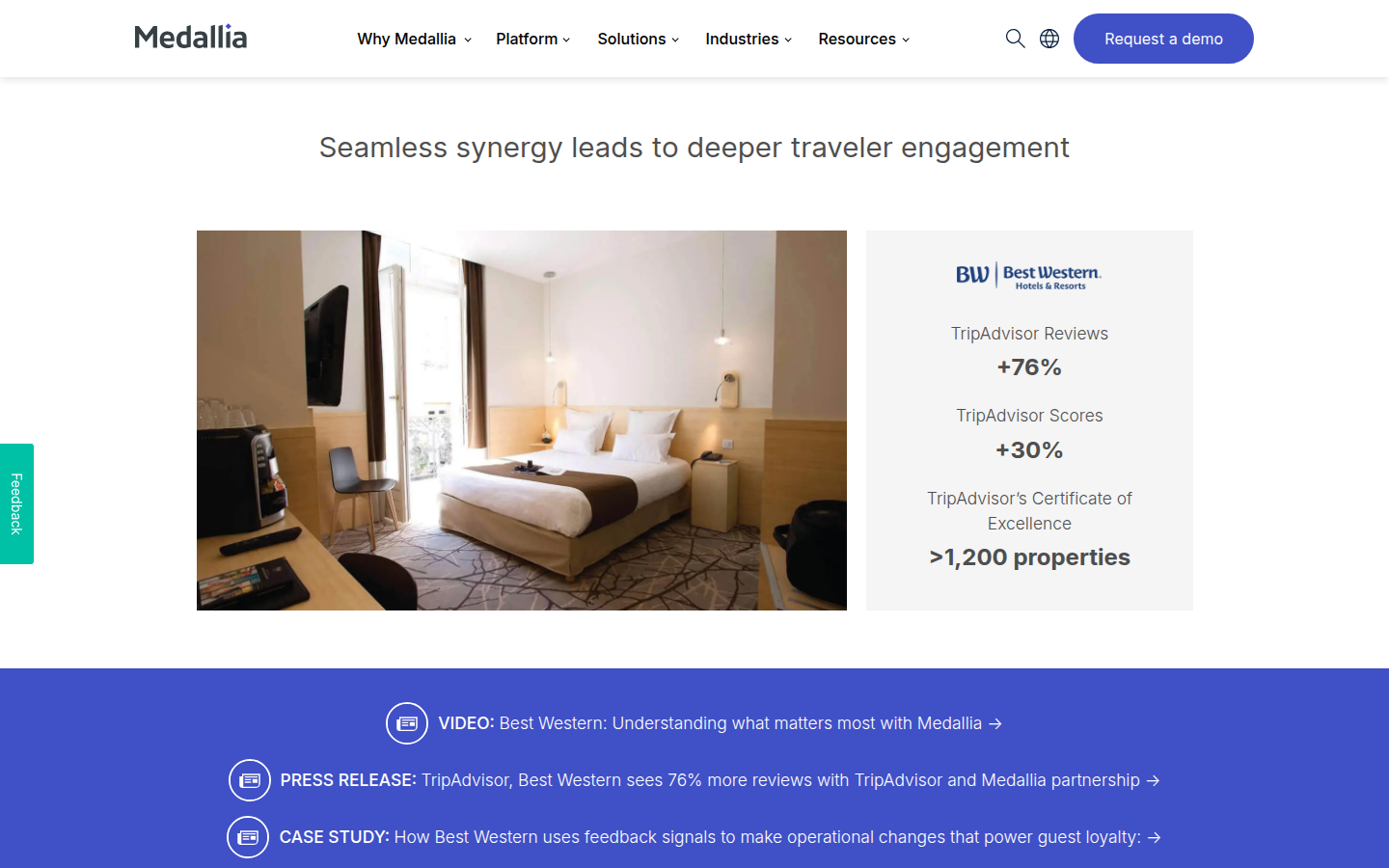1389x868 pixels.
Task: Click the icon beside PRESS RELEASE
Action: point(250,780)
